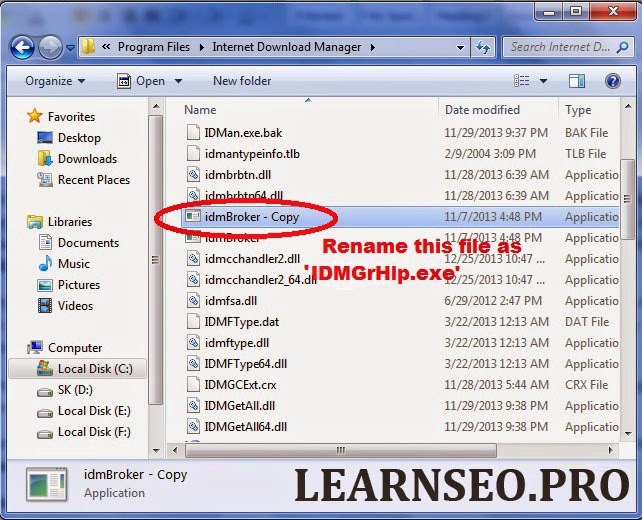
Task: Select the idmantypeinfo.tlb file
Action: (x=401, y=154)
